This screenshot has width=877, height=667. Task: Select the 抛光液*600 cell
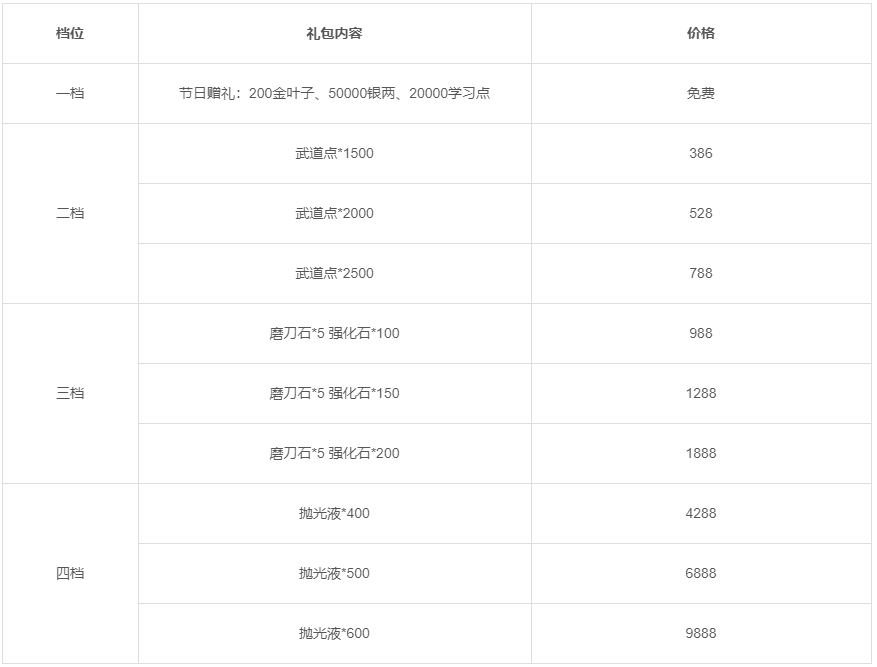click(x=334, y=633)
